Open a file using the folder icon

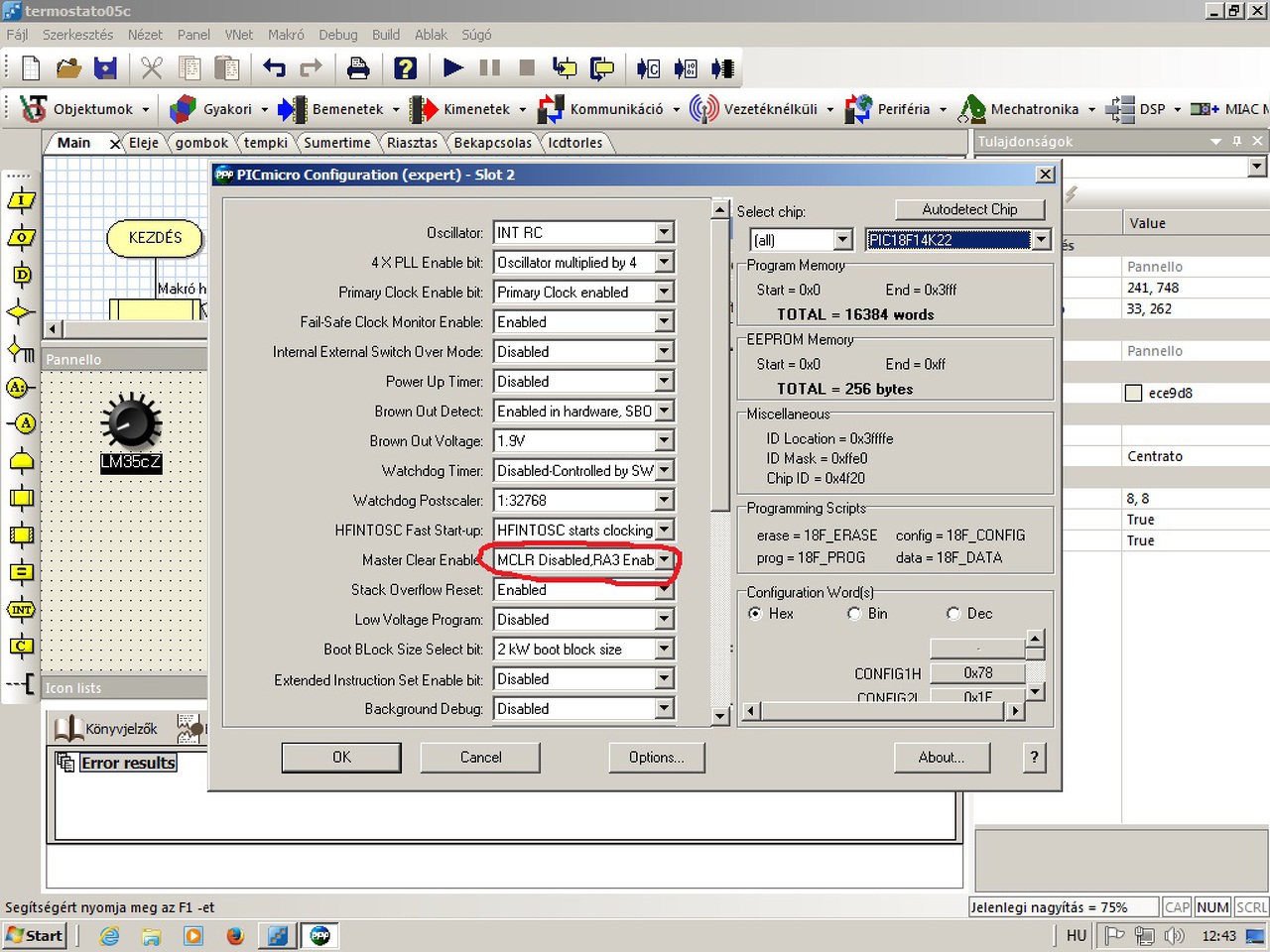point(68,68)
